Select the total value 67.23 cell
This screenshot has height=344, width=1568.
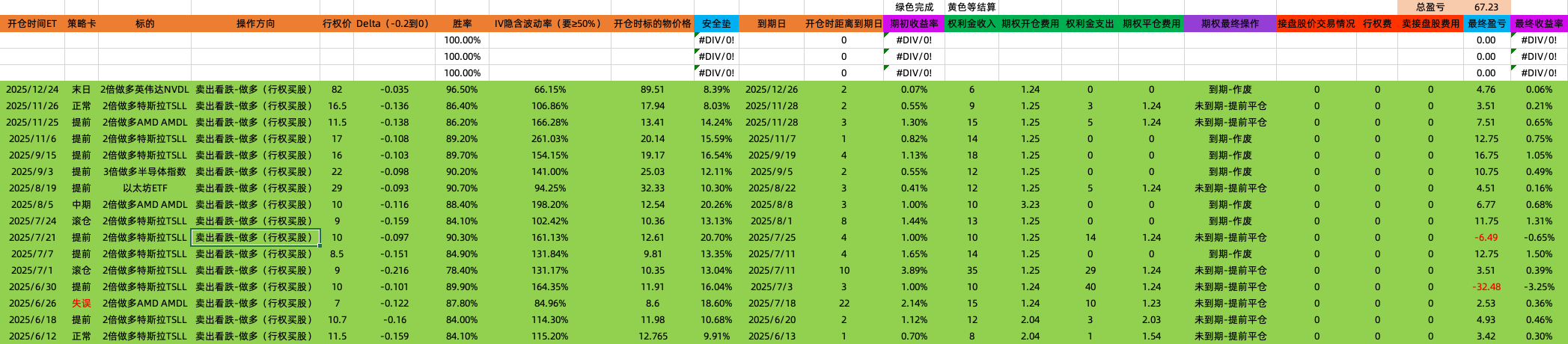click(x=1486, y=7)
